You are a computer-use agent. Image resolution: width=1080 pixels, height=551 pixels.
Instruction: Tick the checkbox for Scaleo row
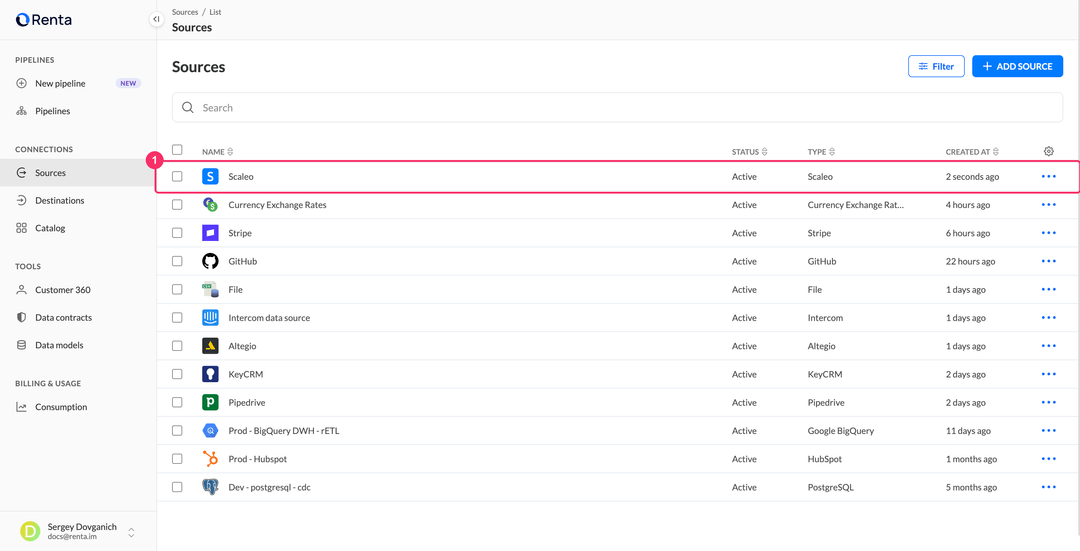coord(177,176)
